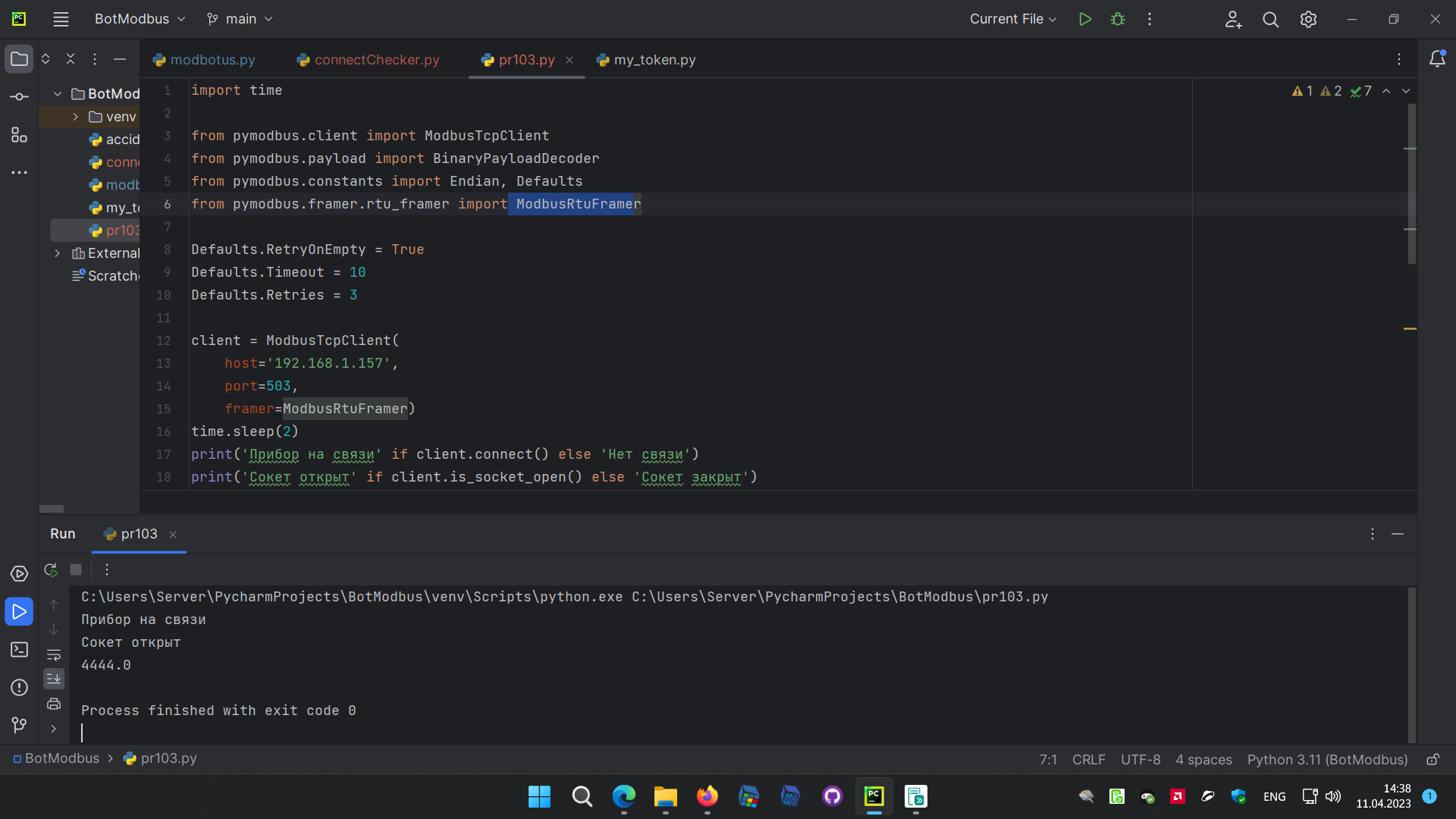Open the main branch dropdown
This screenshot has height=819, width=1456.
pyautogui.click(x=240, y=19)
